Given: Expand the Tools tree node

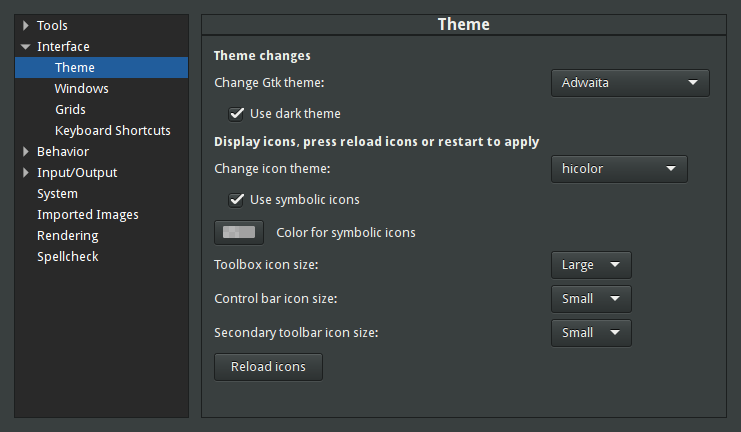Looking at the screenshot, I should [x=26, y=26].
